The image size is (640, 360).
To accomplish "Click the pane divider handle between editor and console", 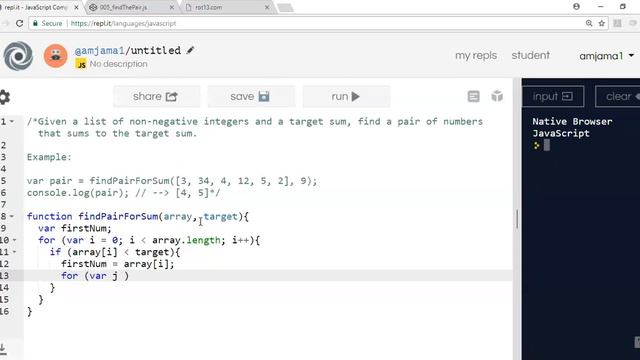I will (x=517, y=219).
